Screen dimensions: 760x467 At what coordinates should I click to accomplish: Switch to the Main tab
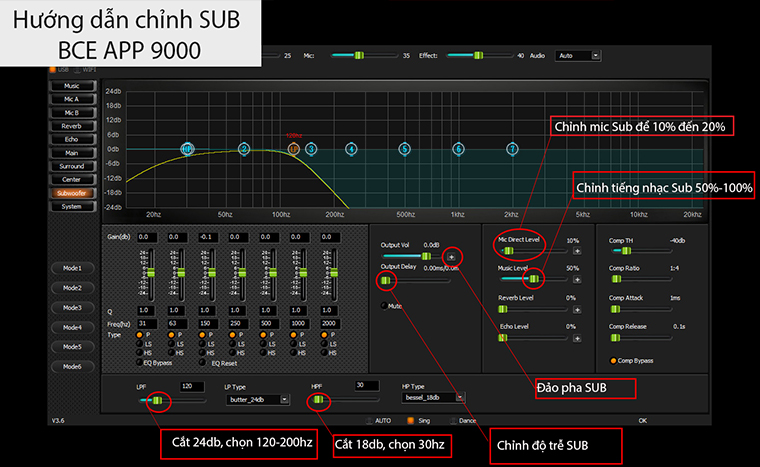tap(72, 153)
